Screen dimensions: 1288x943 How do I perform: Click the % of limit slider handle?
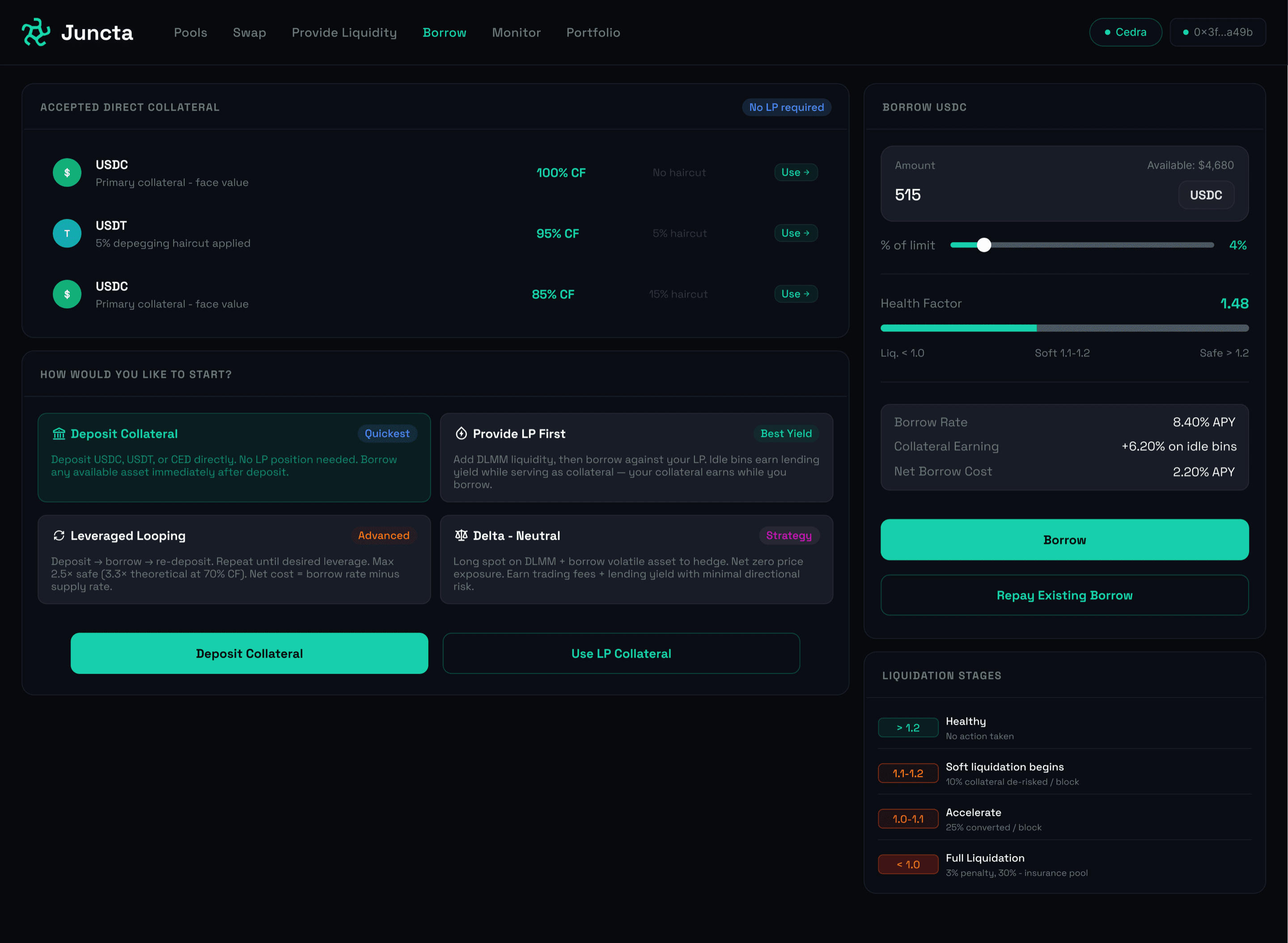pos(984,245)
